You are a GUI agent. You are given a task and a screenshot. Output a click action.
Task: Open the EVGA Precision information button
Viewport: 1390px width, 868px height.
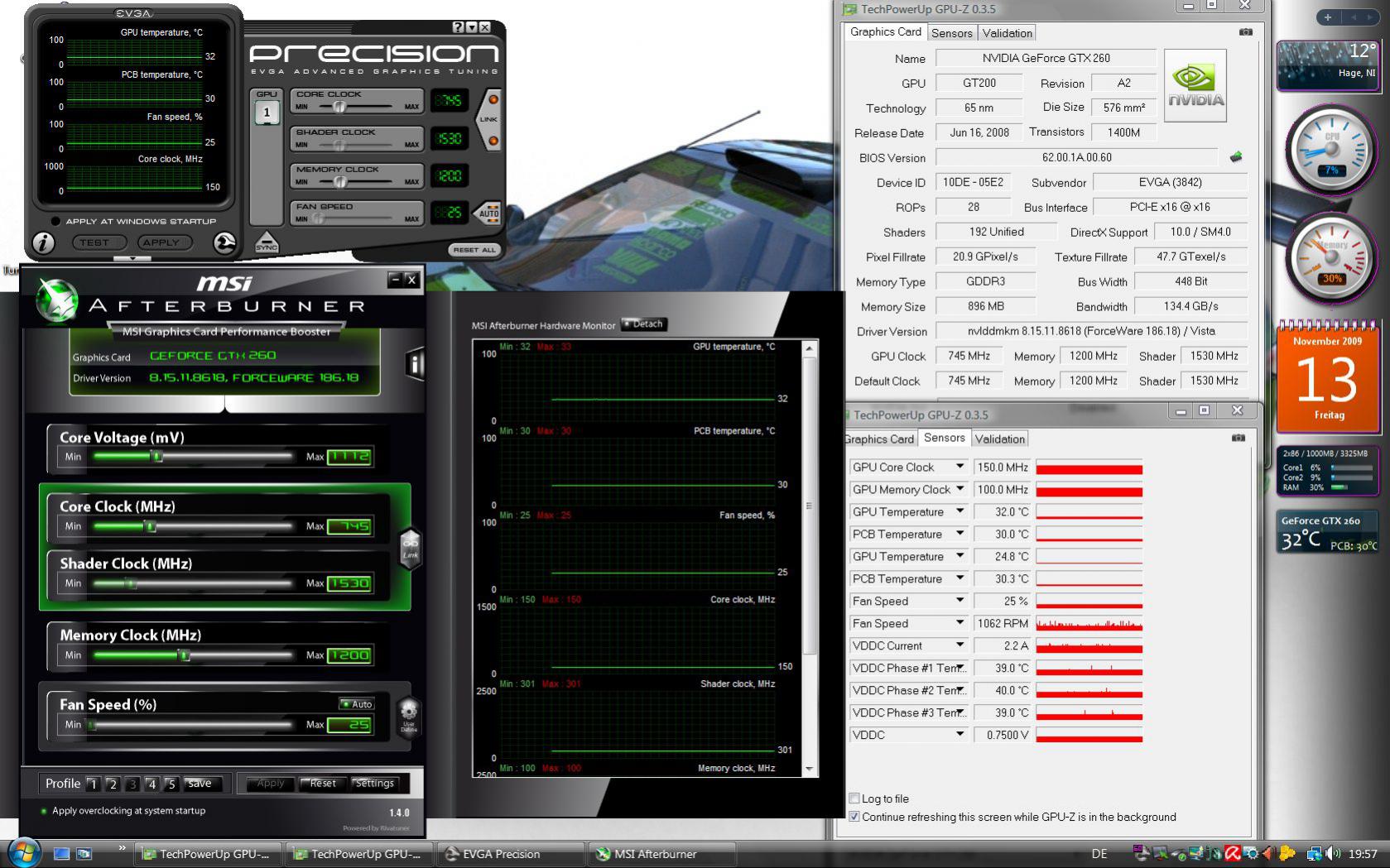tap(43, 242)
